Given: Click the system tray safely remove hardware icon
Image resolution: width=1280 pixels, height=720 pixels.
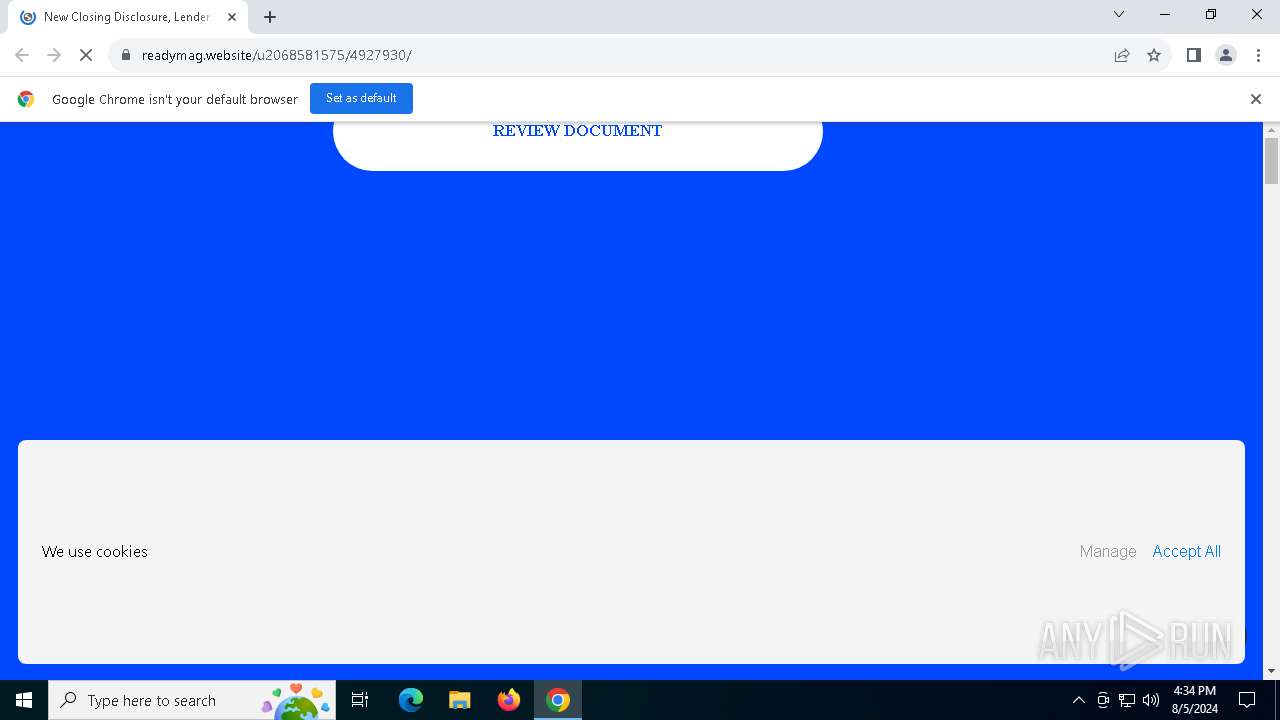Looking at the screenshot, I should point(1103,700).
